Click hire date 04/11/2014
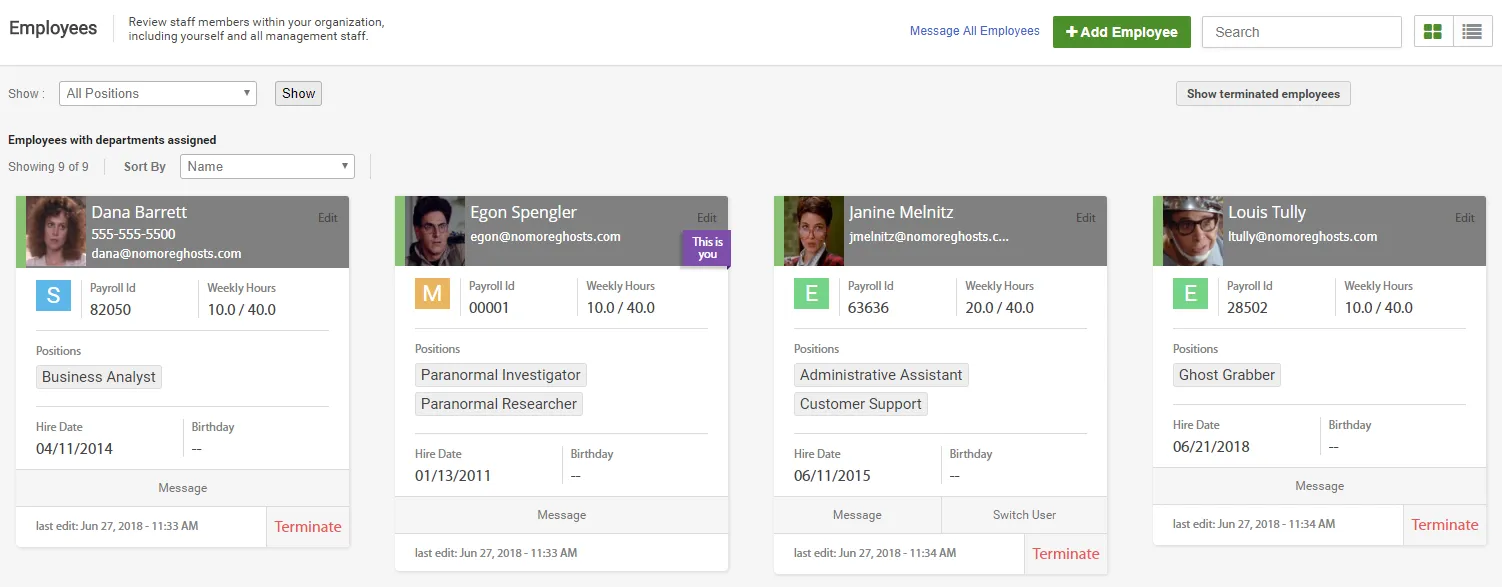Image resolution: width=1502 pixels, height=587 pixels. pos(74,449)
